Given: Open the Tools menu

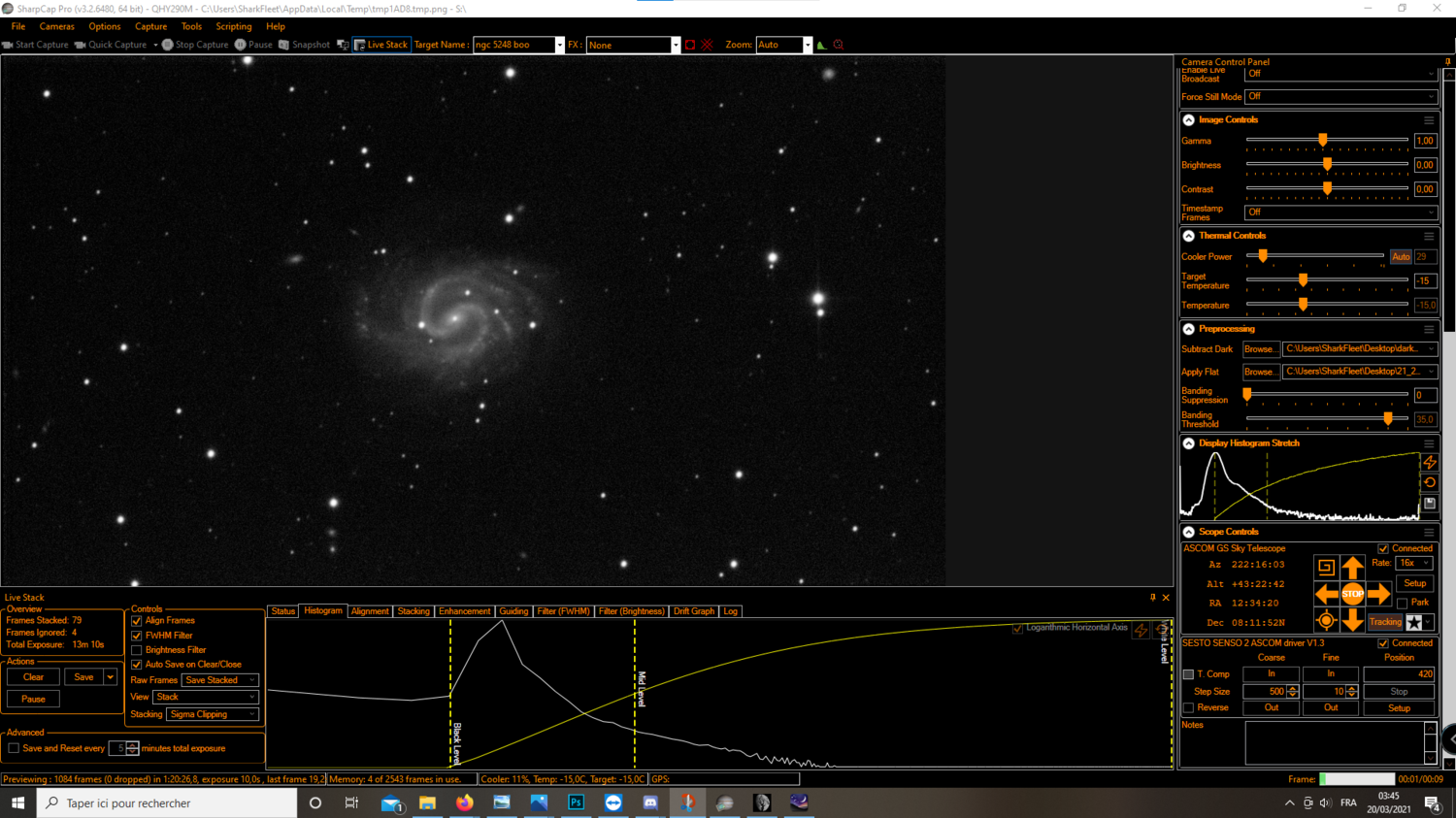Looking at the screenshot, I should [190, 26].
